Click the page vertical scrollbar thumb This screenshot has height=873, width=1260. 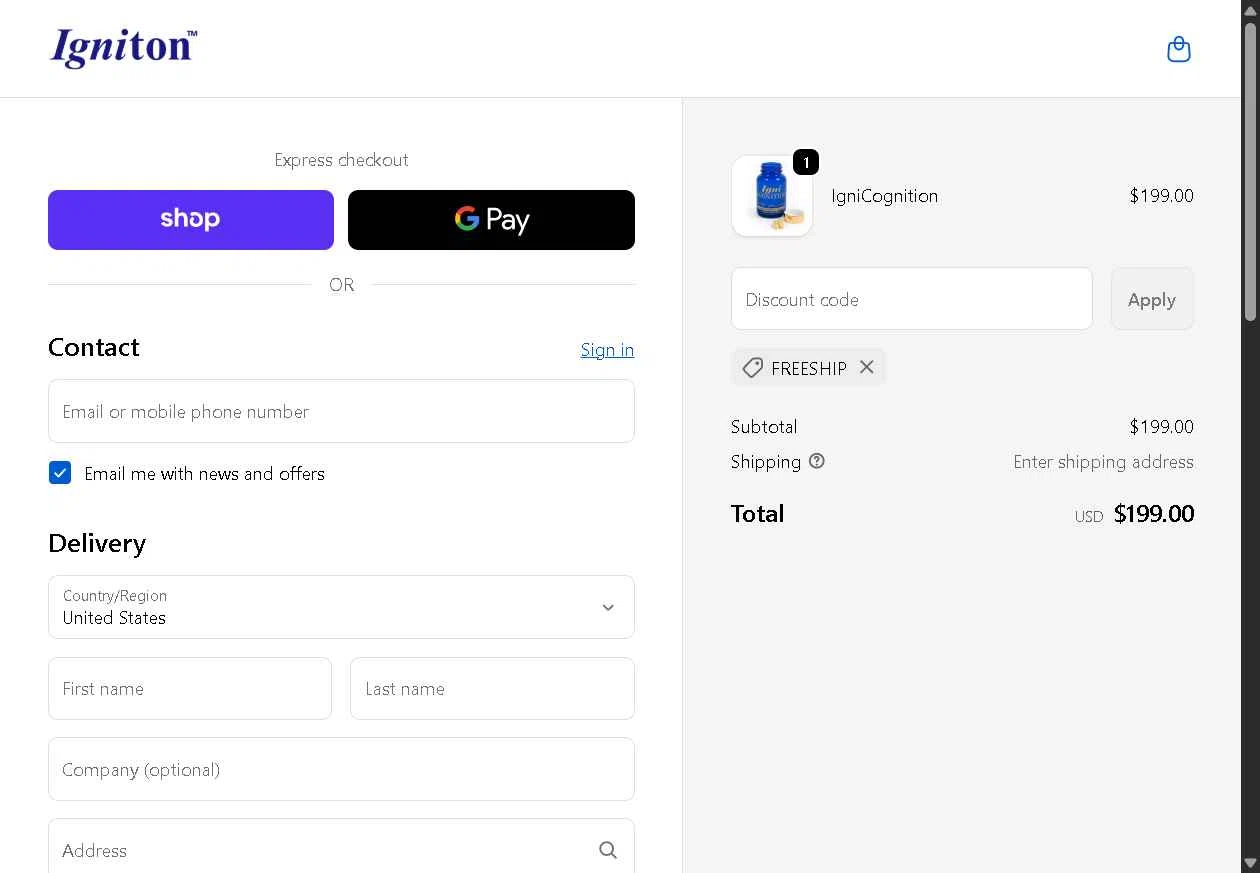[1250, 170]
